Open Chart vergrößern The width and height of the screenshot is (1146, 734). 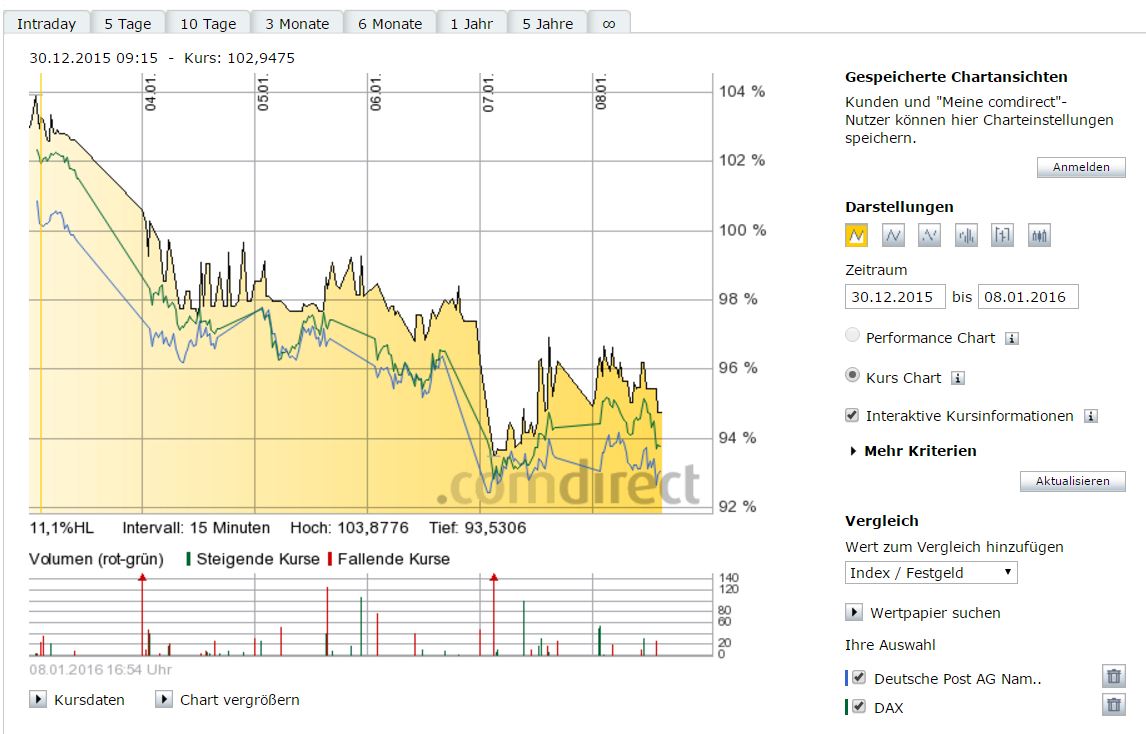(240, 700)
